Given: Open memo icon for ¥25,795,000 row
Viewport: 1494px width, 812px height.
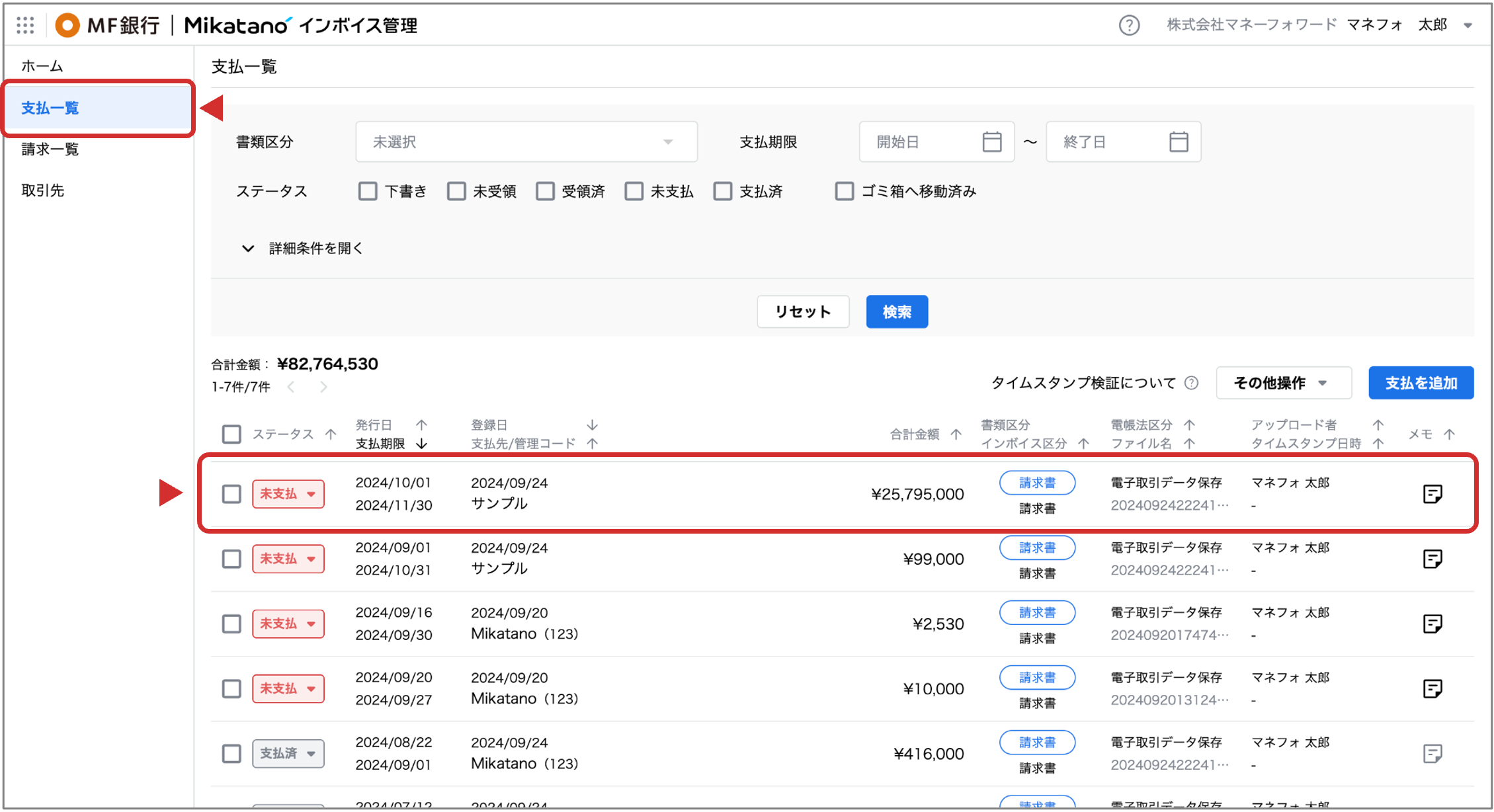Looking at the screenshot, I should point(1432,494).
